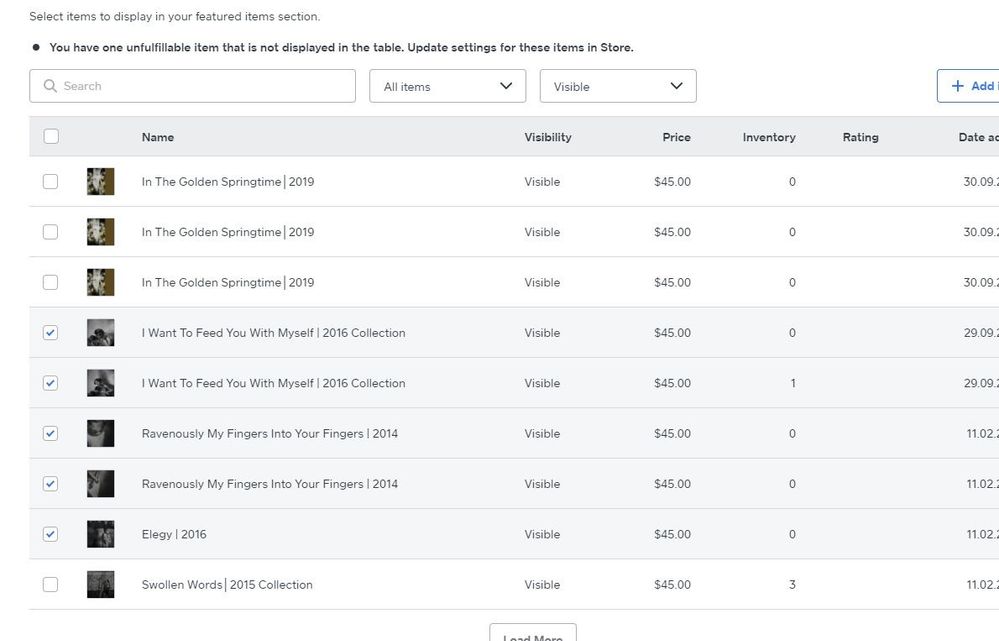Open Swollen Words | 2015 Collection item name

[x=227, y=584]
